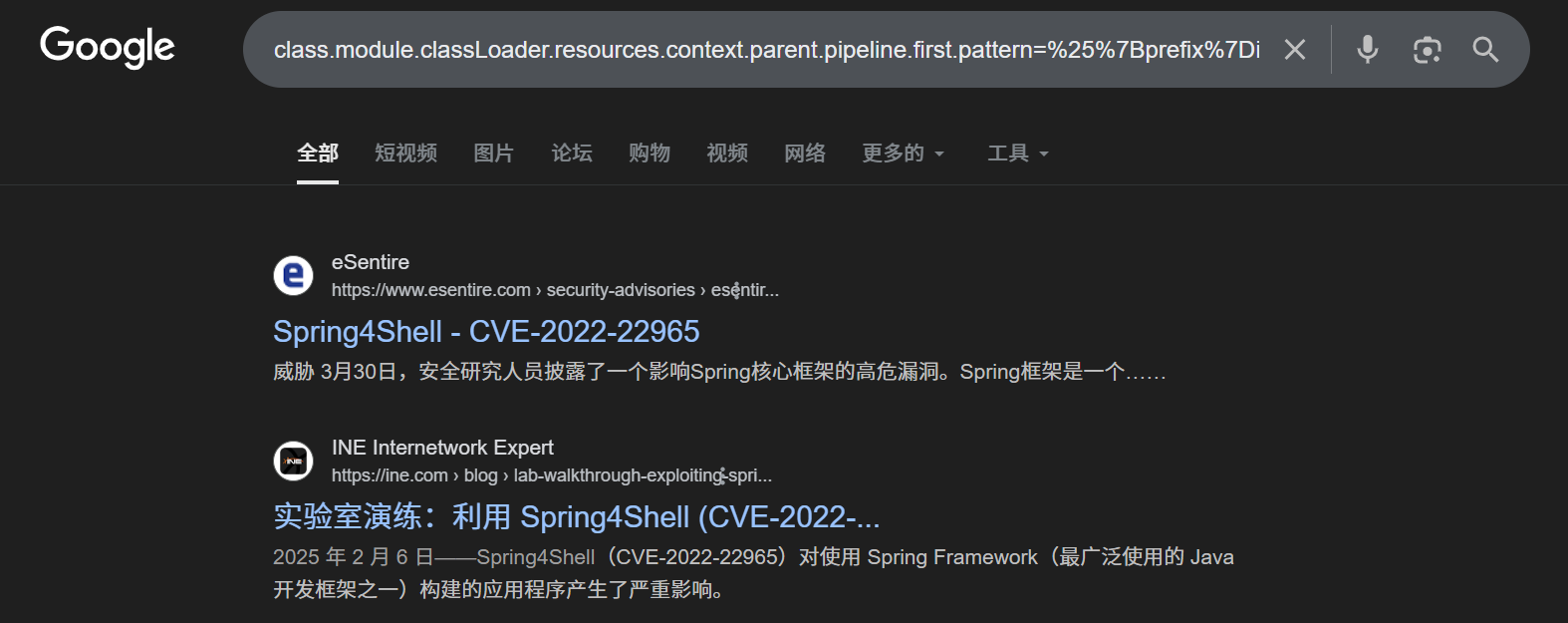Open the 网络 tab
The width and height of the screenshot is (1568, 623).
(x=805, y=153)
